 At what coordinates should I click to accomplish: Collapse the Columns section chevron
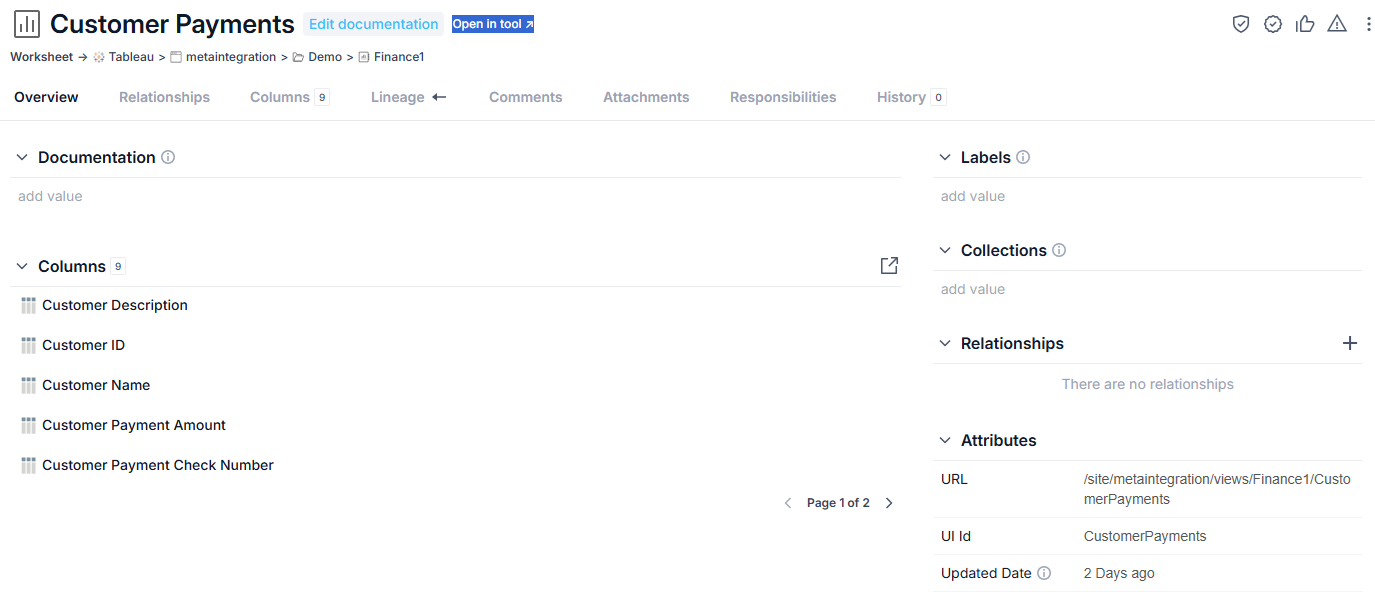[x=22, y=266]
